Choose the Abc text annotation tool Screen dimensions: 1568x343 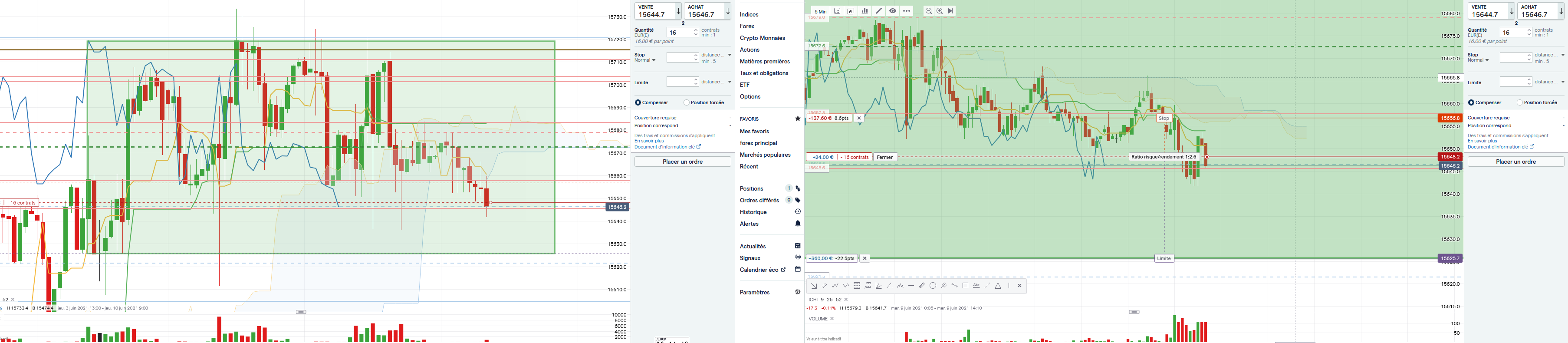pyautogui.click(x=976, y=286)
